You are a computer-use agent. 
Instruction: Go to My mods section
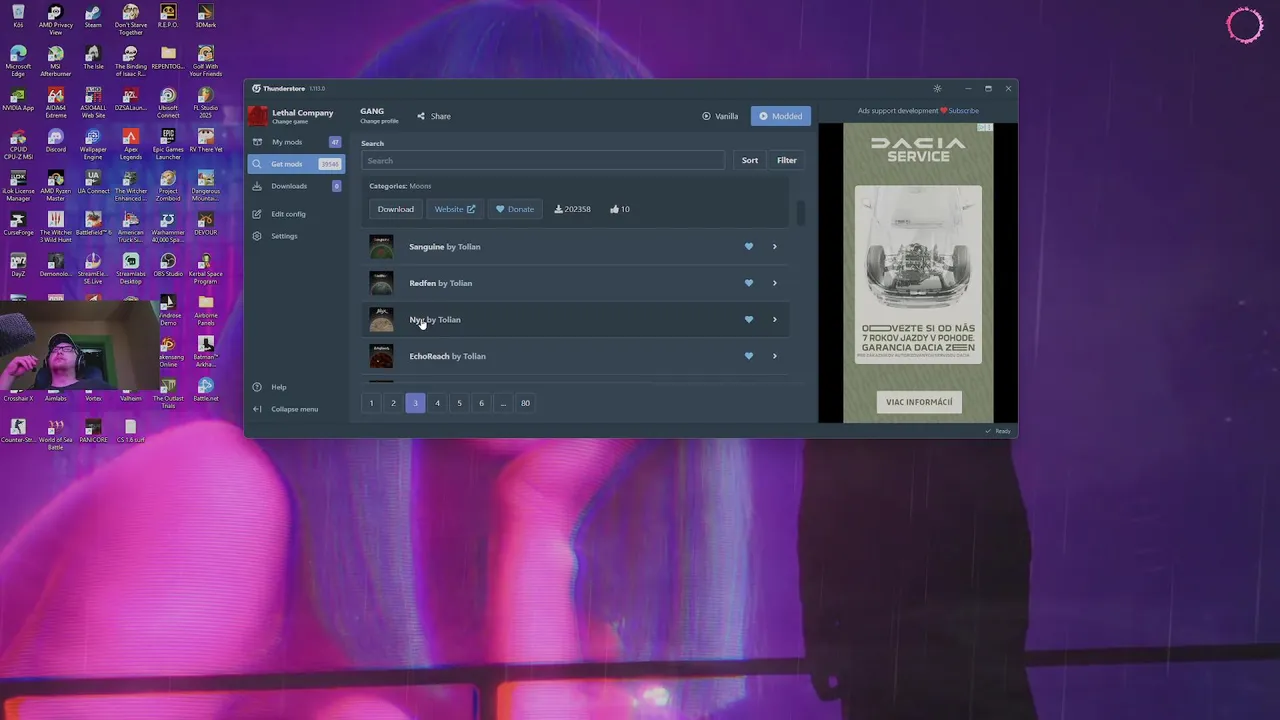click(x=296, y=142)
